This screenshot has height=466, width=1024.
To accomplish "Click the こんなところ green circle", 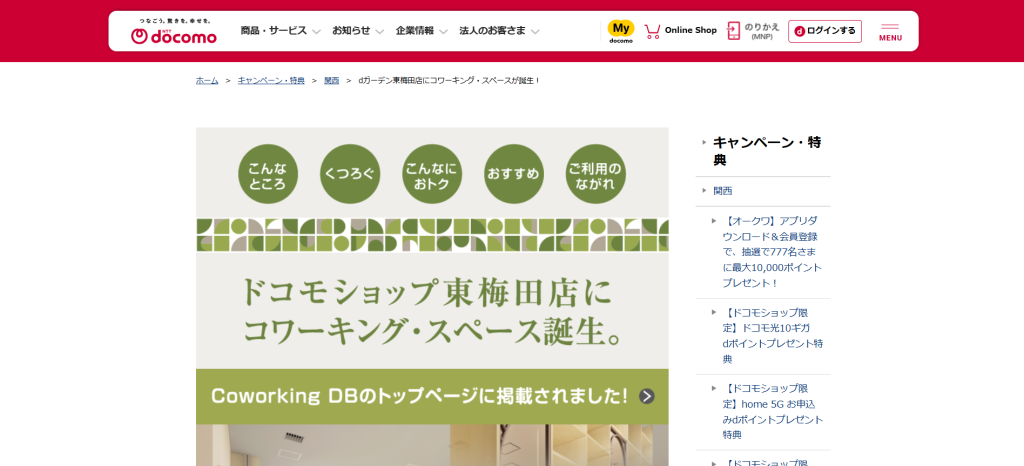I will tap(268, 174).
